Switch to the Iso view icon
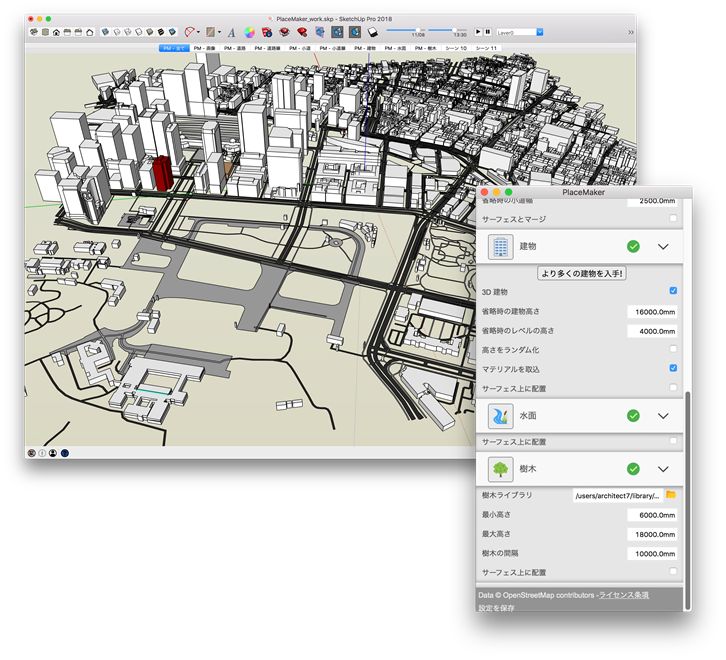This screenshot has height=660, width=726. click(x=34, y=32)
